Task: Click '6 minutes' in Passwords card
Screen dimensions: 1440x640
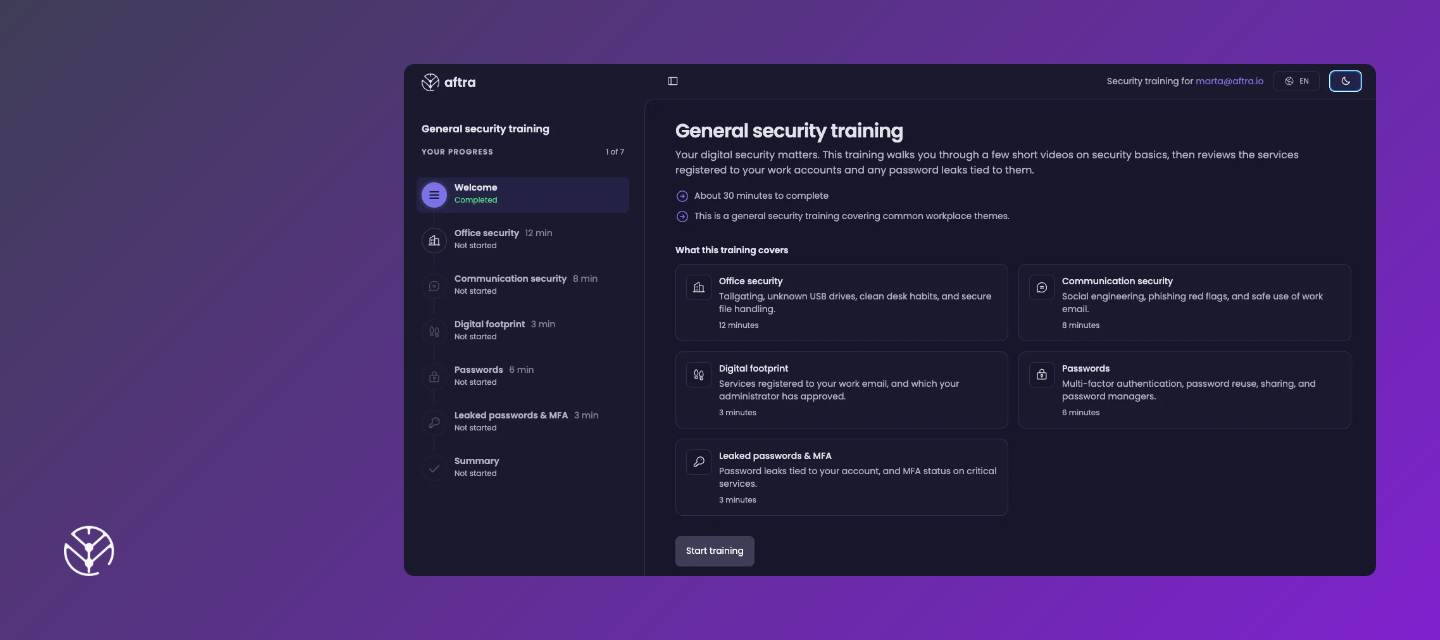Action: 1081,412
